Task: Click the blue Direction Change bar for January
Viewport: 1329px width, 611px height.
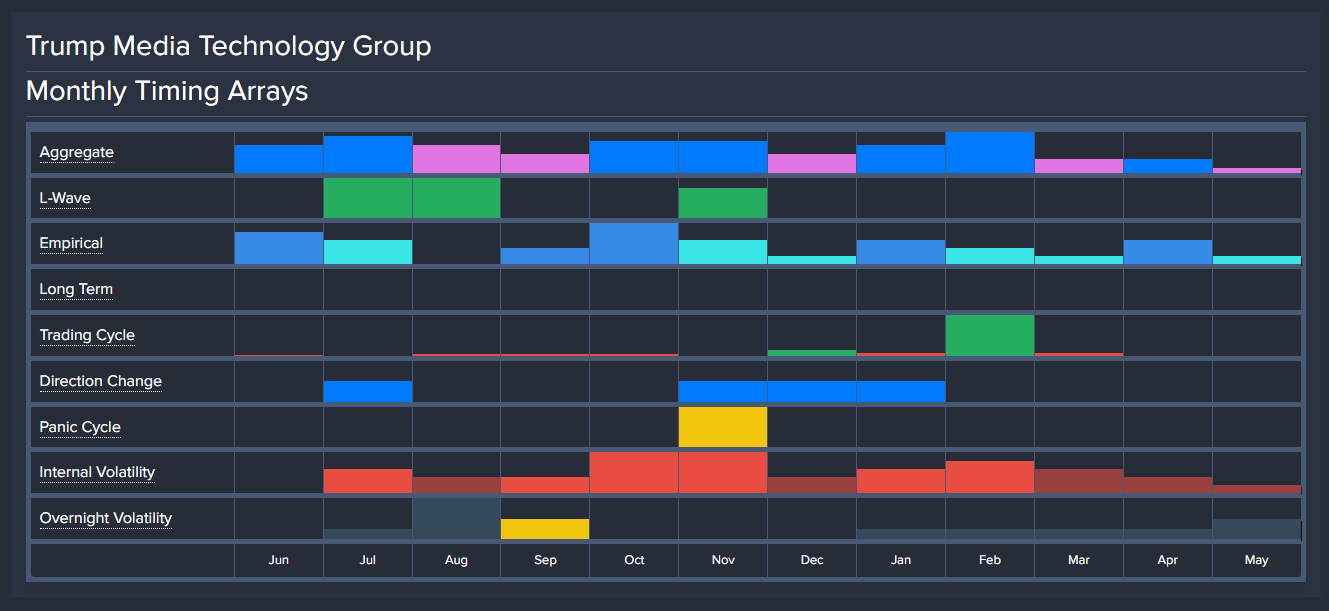Action: (901, 391)
